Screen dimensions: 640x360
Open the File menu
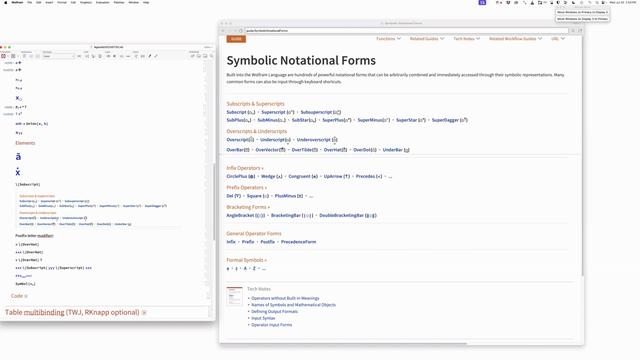(x=29, y=2)
